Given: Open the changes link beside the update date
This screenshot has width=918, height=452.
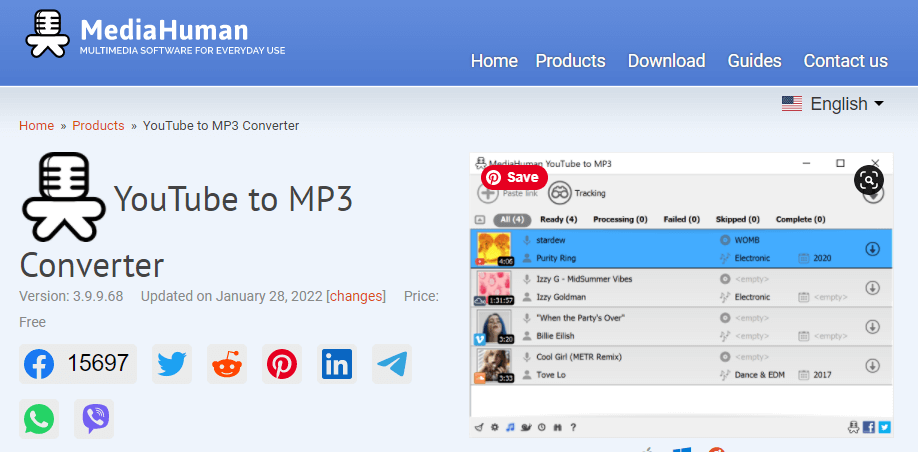Looking at the screenshot, I should coord(356,296).
